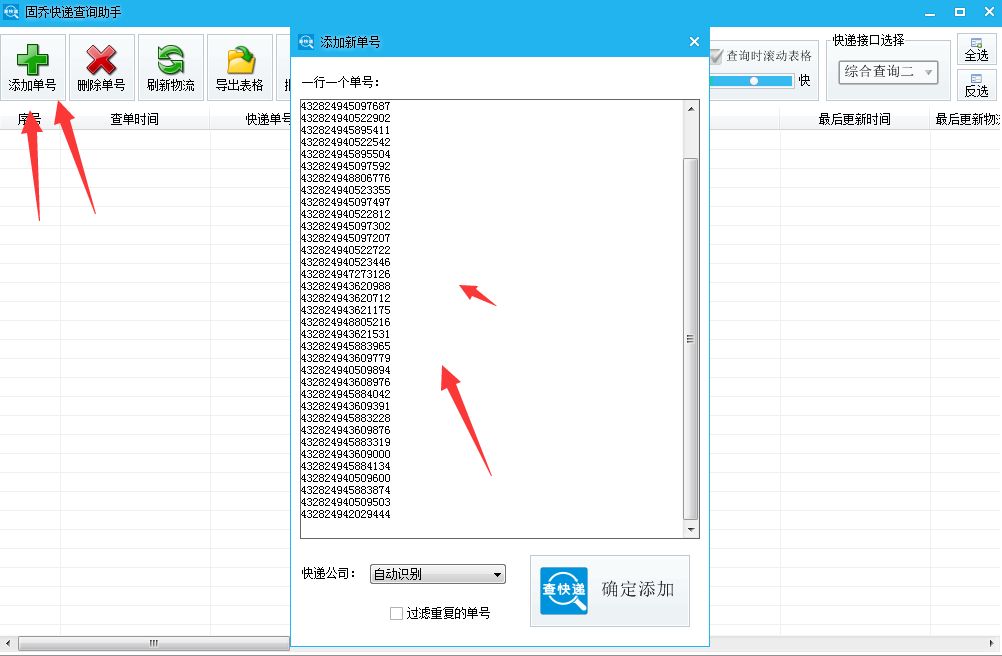Viewport: 1002px width, 656px height.
Task: Click tracking number 432824945895411
Action: (346, 130)
